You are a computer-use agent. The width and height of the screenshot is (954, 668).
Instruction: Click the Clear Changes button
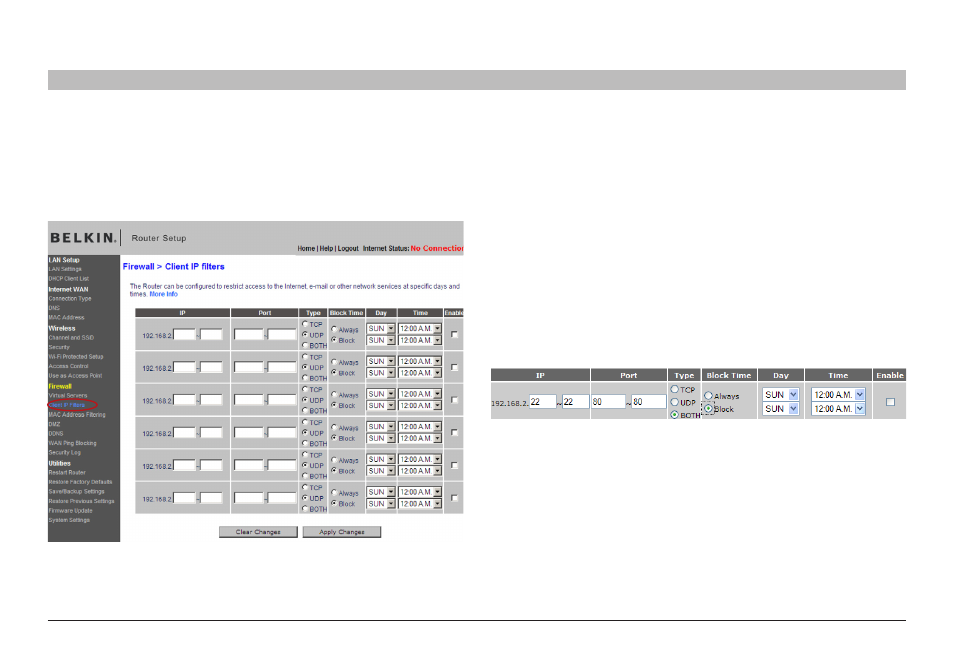(258, 532)
